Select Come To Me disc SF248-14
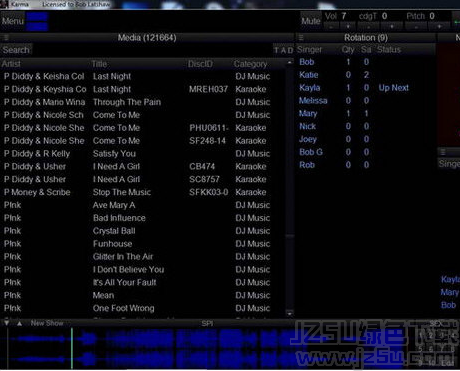The height and width of the screenshot is (371, 460). pos(143,141)
